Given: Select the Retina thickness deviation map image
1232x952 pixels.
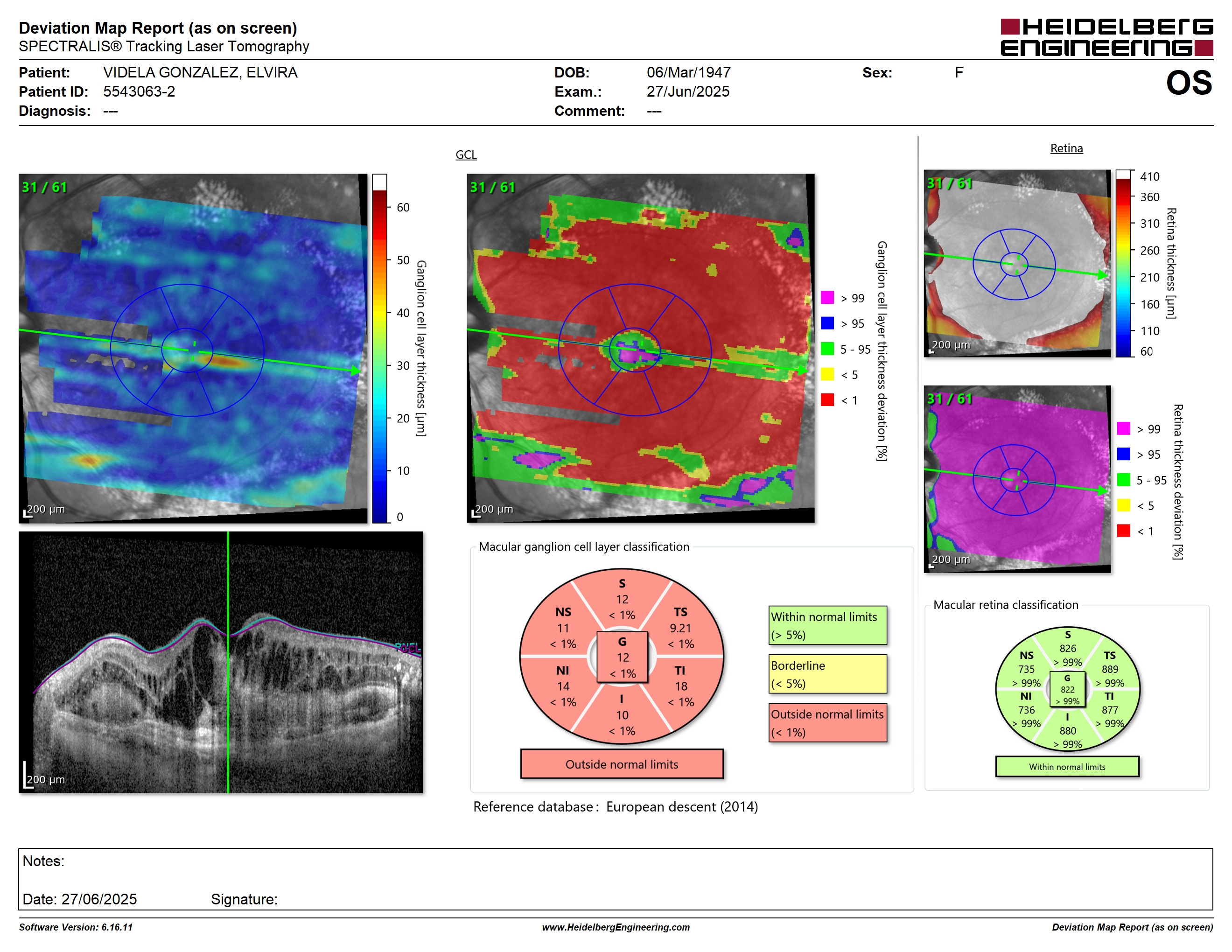Looking at the screenshot, I should [1017, 479].
